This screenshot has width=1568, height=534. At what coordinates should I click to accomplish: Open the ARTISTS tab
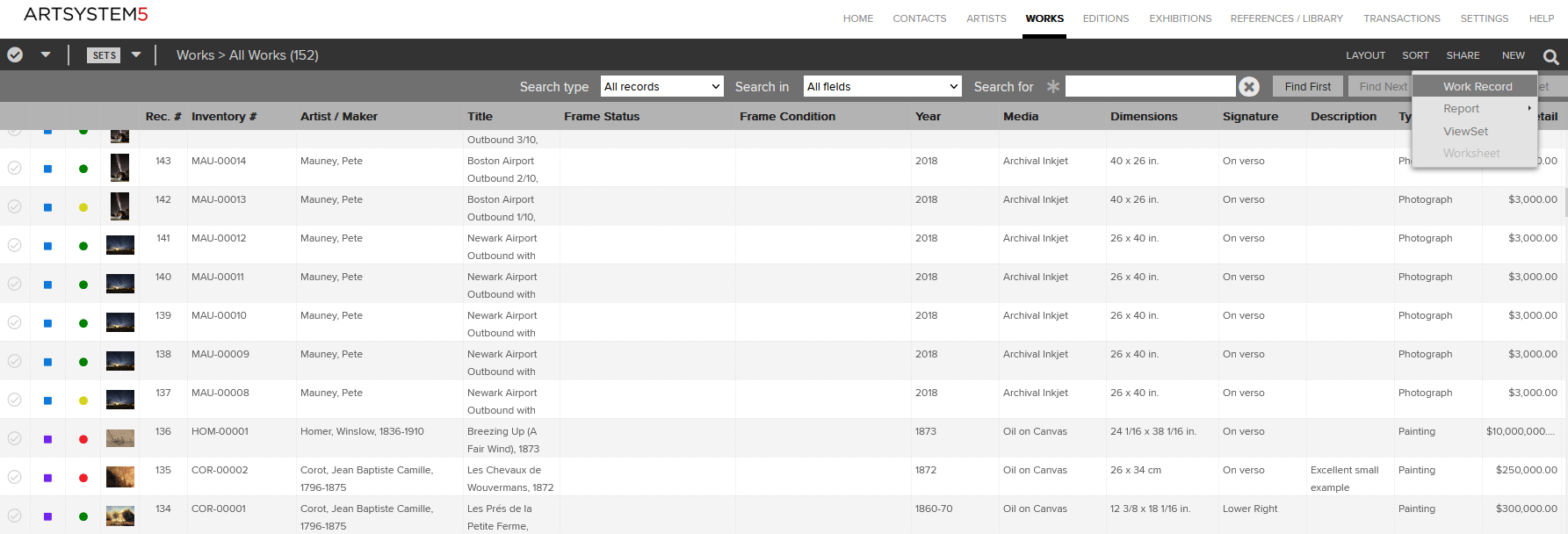(x=986, y=18)
